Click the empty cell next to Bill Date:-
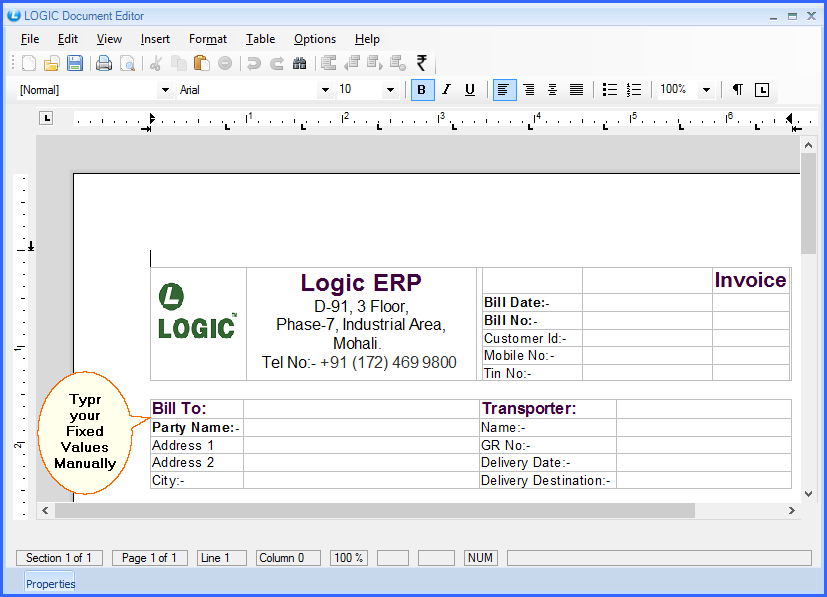Viewport: 827px width, 597px height. pos(647,303)
